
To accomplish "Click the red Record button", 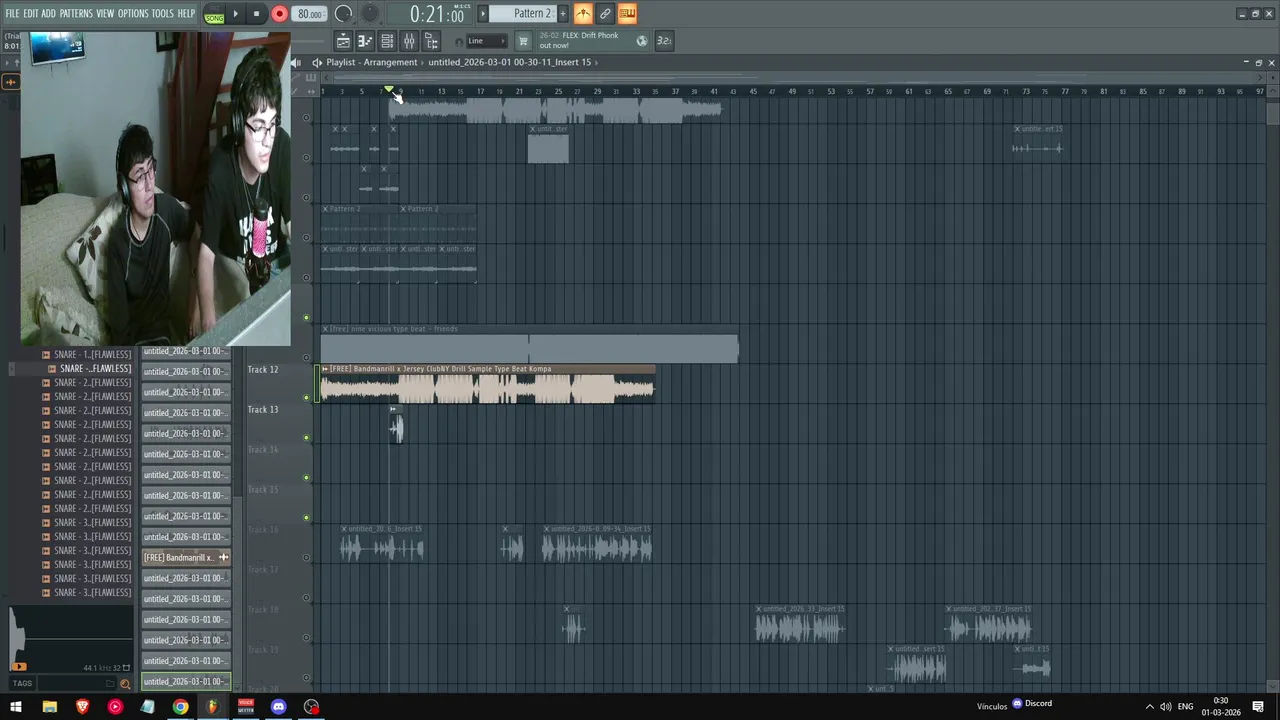I will pos(279,14).
